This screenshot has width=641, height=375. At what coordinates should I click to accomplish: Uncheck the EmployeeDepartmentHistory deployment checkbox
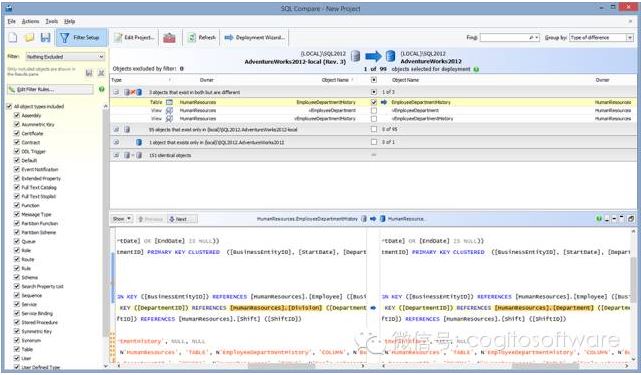[x=374, y=102]
